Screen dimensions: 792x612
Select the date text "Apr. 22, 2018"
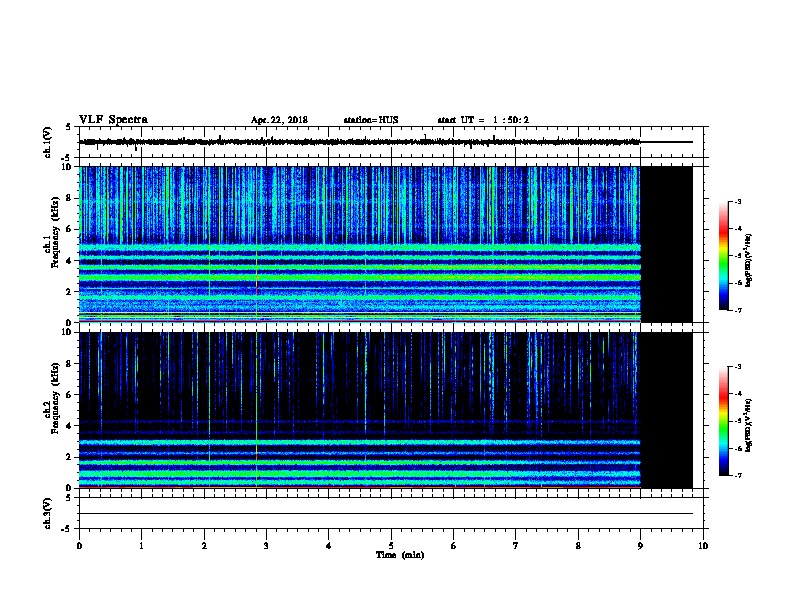pos(279,120)
